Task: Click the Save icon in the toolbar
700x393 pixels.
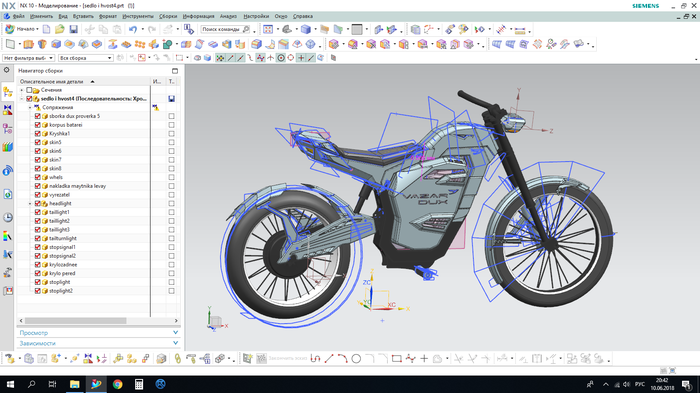Action: click(74, 29)
